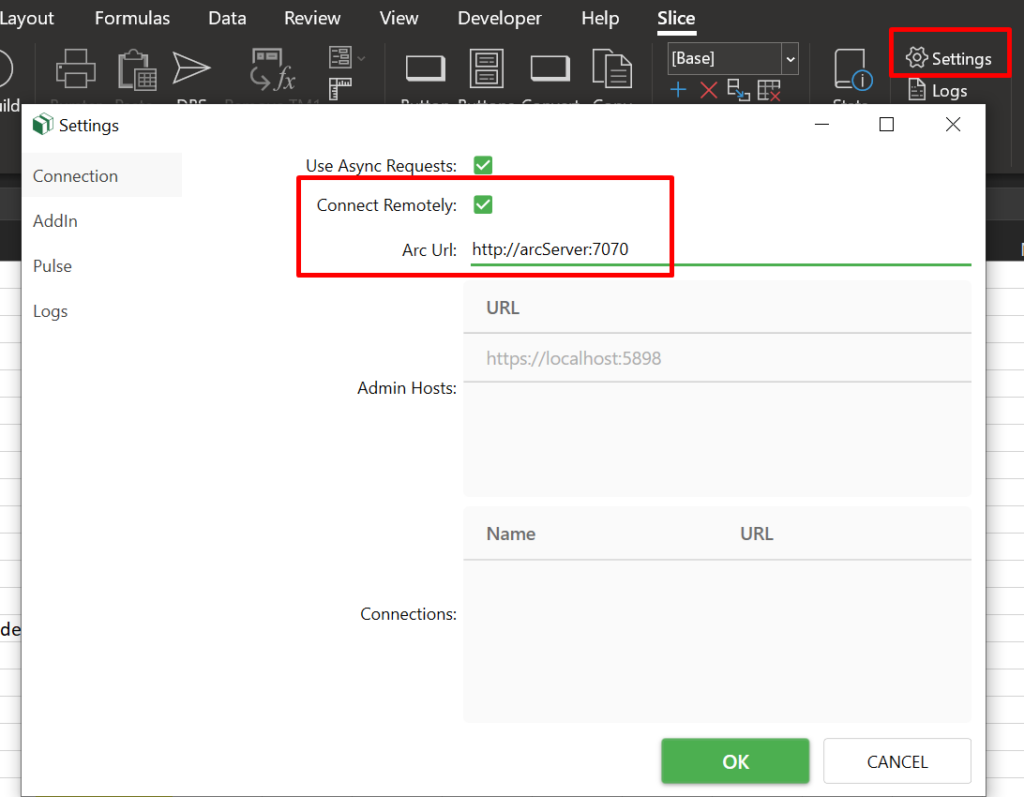Screen dimensions: 1024x797
Task: Select the AddIn settings section
Action: pyautogui.click(x=55, y=221)
